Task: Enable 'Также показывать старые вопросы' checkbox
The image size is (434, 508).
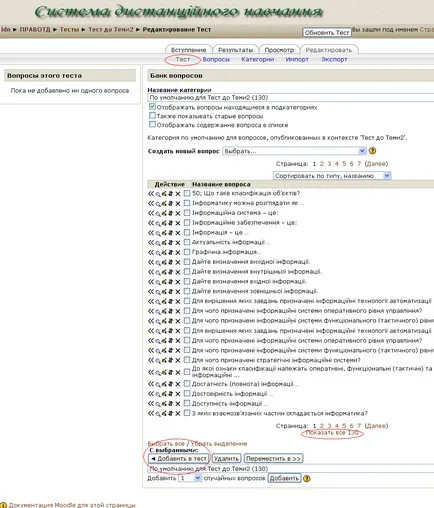Action: pyautogui.click(x=152, y=116)
